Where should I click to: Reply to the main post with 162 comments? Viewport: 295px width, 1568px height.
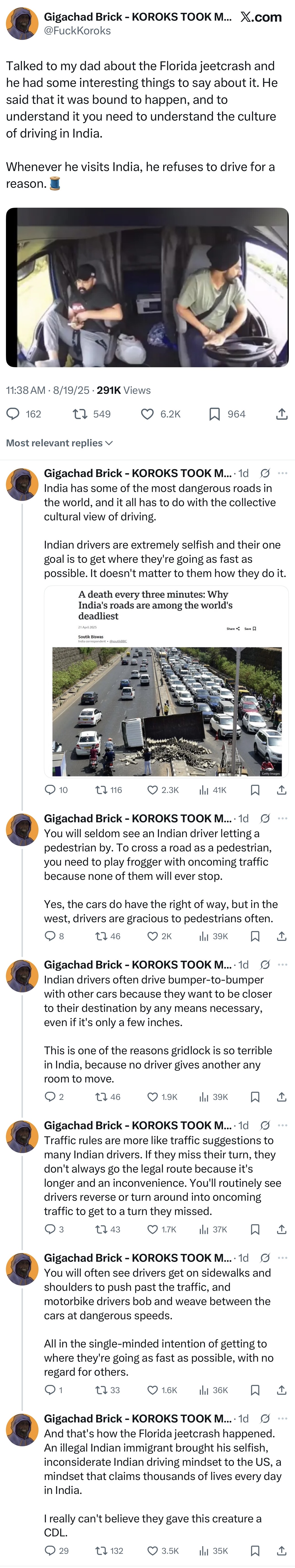(13, 414)
